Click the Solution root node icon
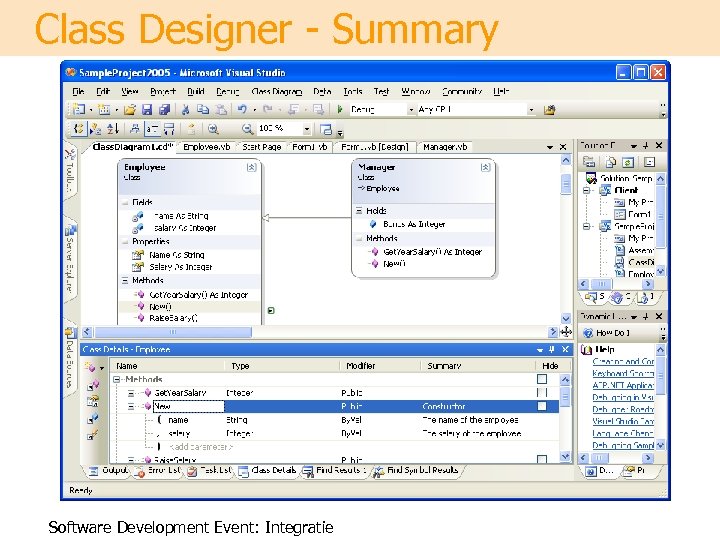This screenshot has width=720, height=540. click(591, 178)
